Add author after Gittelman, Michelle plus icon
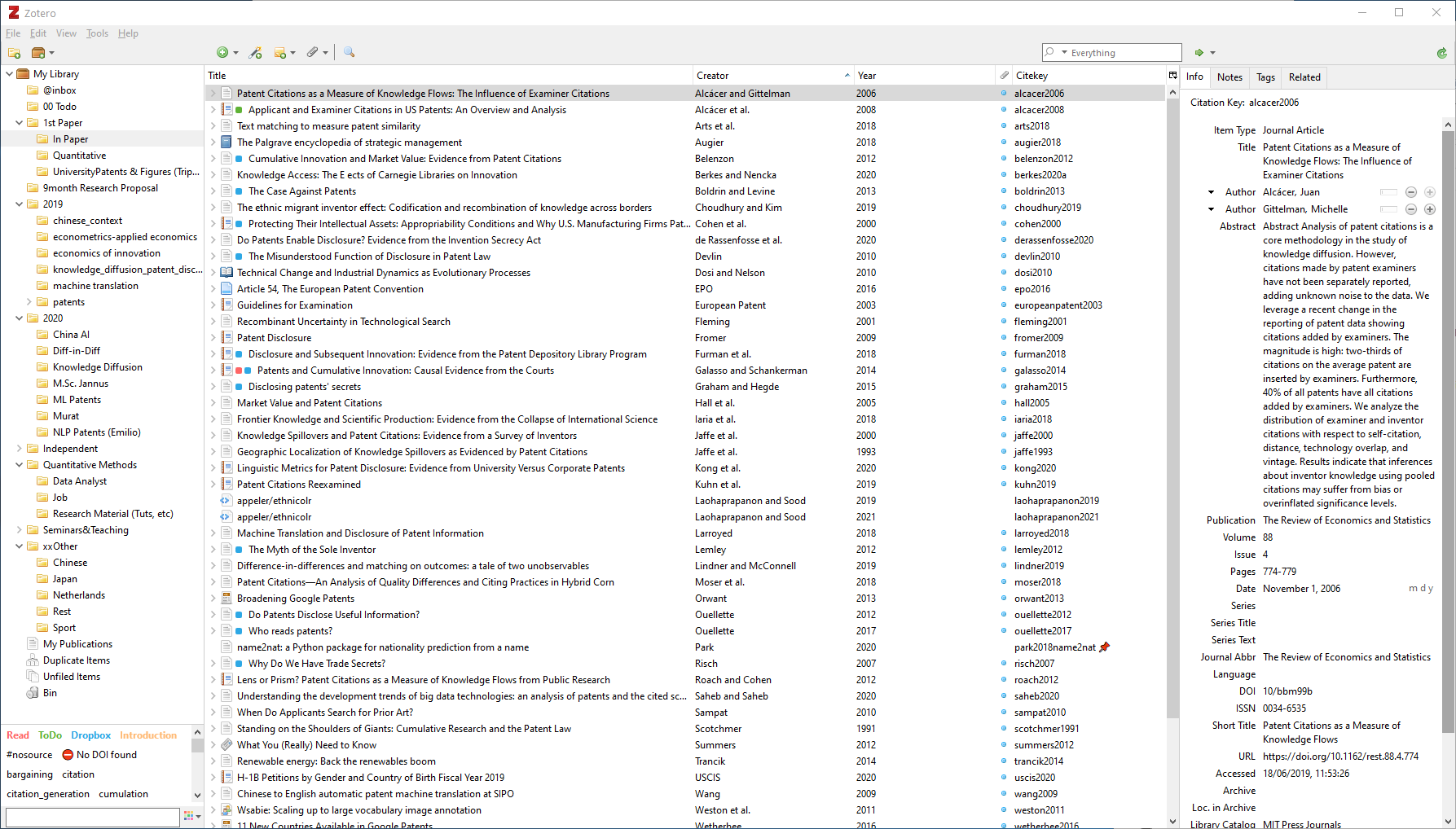The width and height of the screenshot is (1456, 829). coord(1430,209)
